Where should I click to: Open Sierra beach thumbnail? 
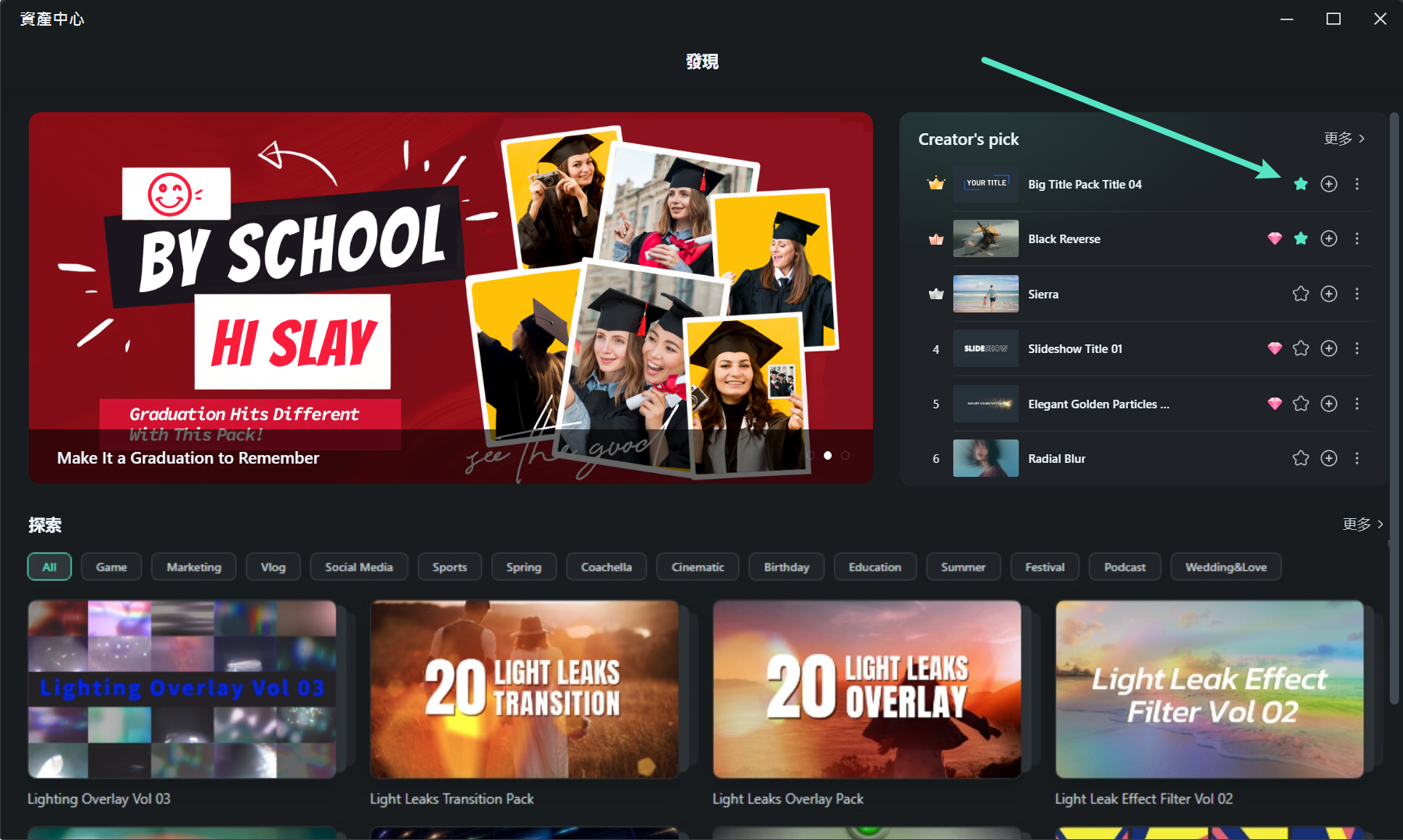[x=986, y=294]
